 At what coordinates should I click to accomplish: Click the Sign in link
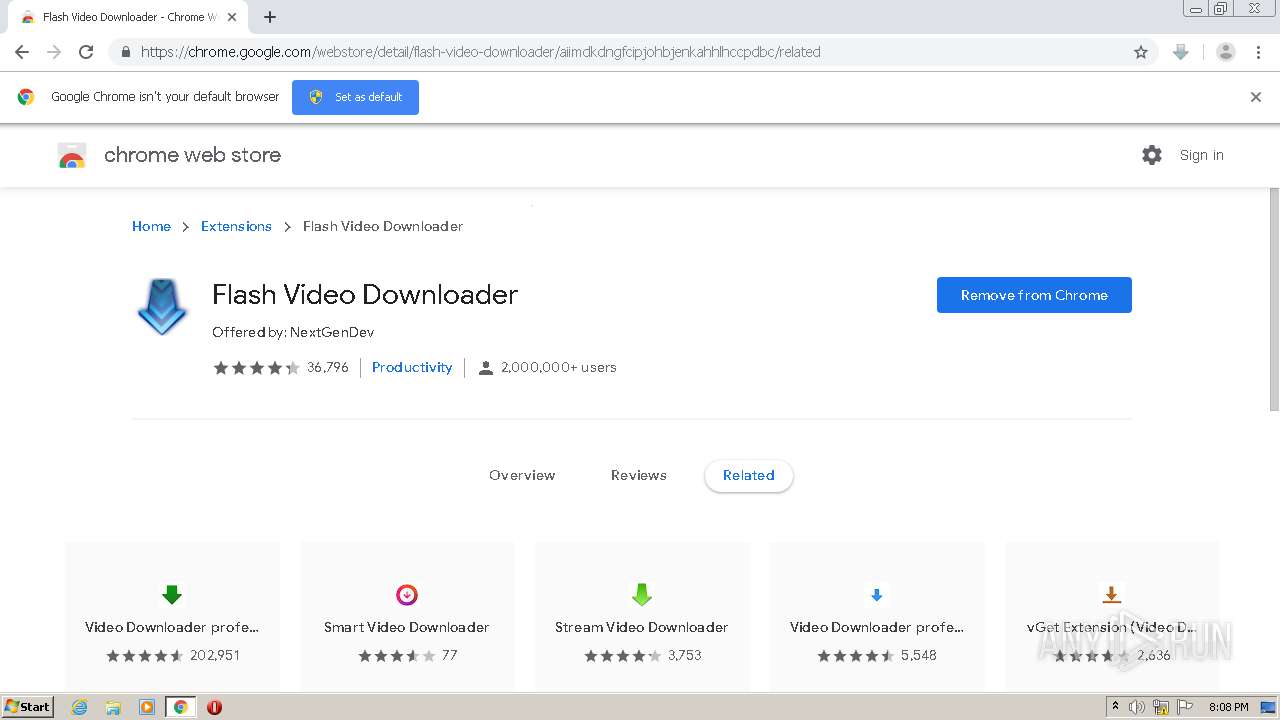tap(1201, 155)
